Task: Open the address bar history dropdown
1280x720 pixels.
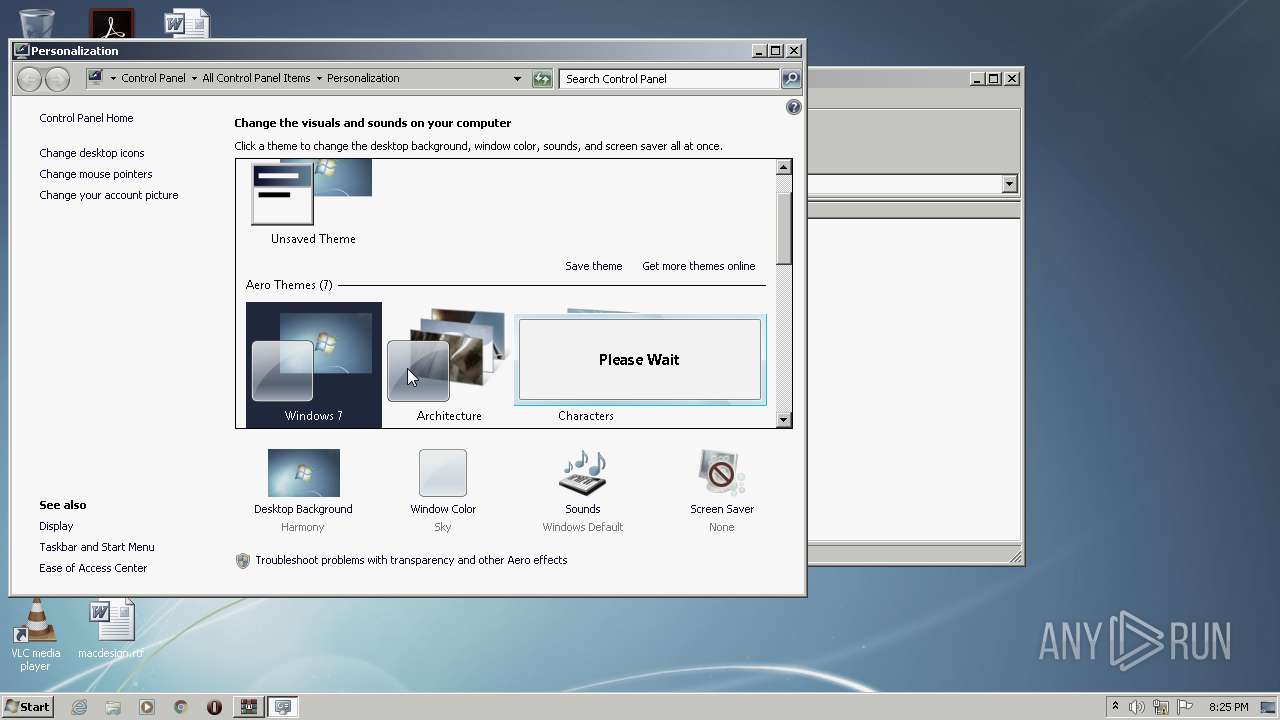Action: click(x=517, y=79)
